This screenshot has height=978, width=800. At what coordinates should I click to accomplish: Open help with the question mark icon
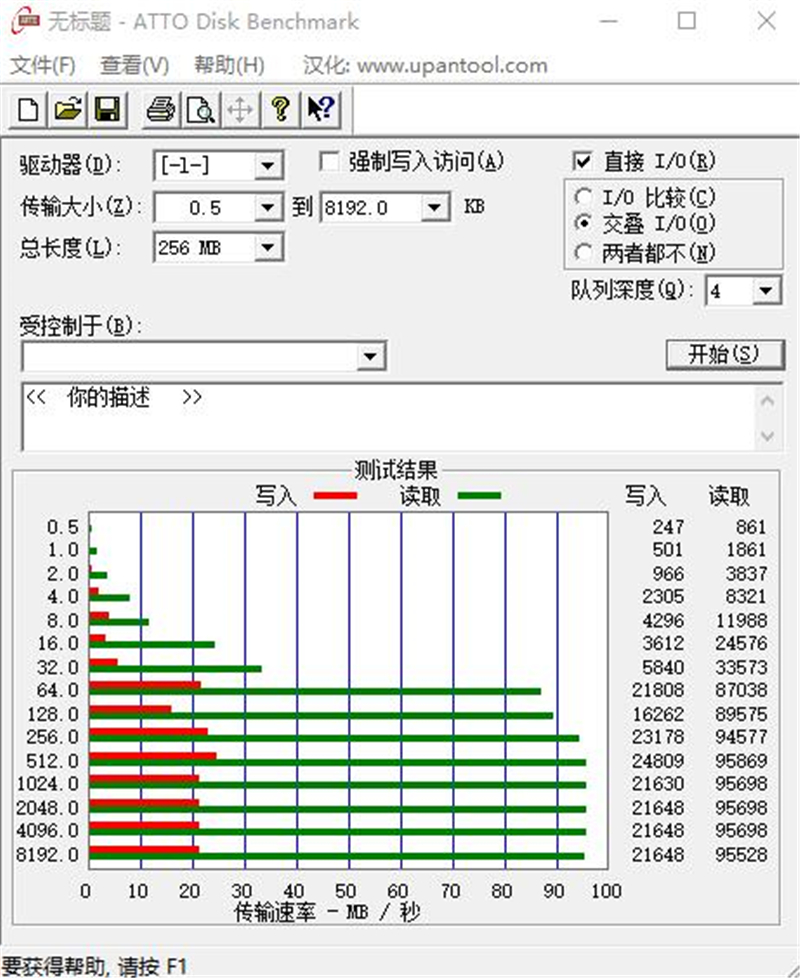tap(279, 110)
